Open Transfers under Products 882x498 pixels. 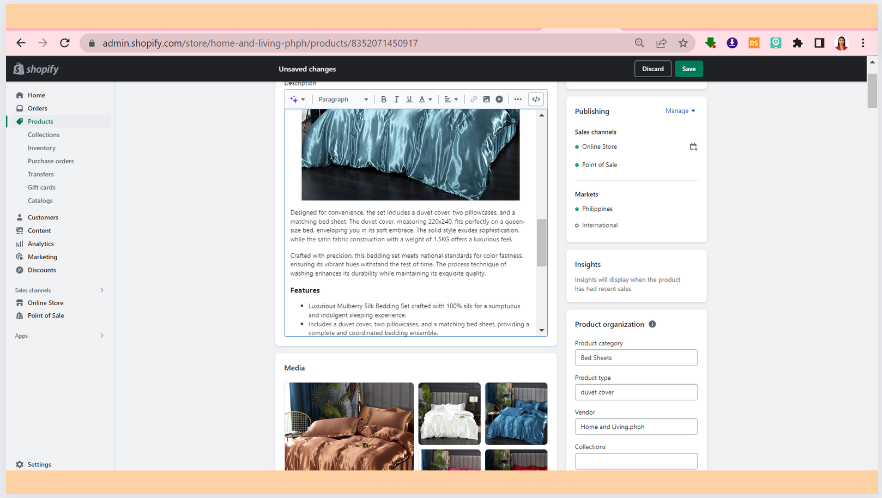[40, 174]
